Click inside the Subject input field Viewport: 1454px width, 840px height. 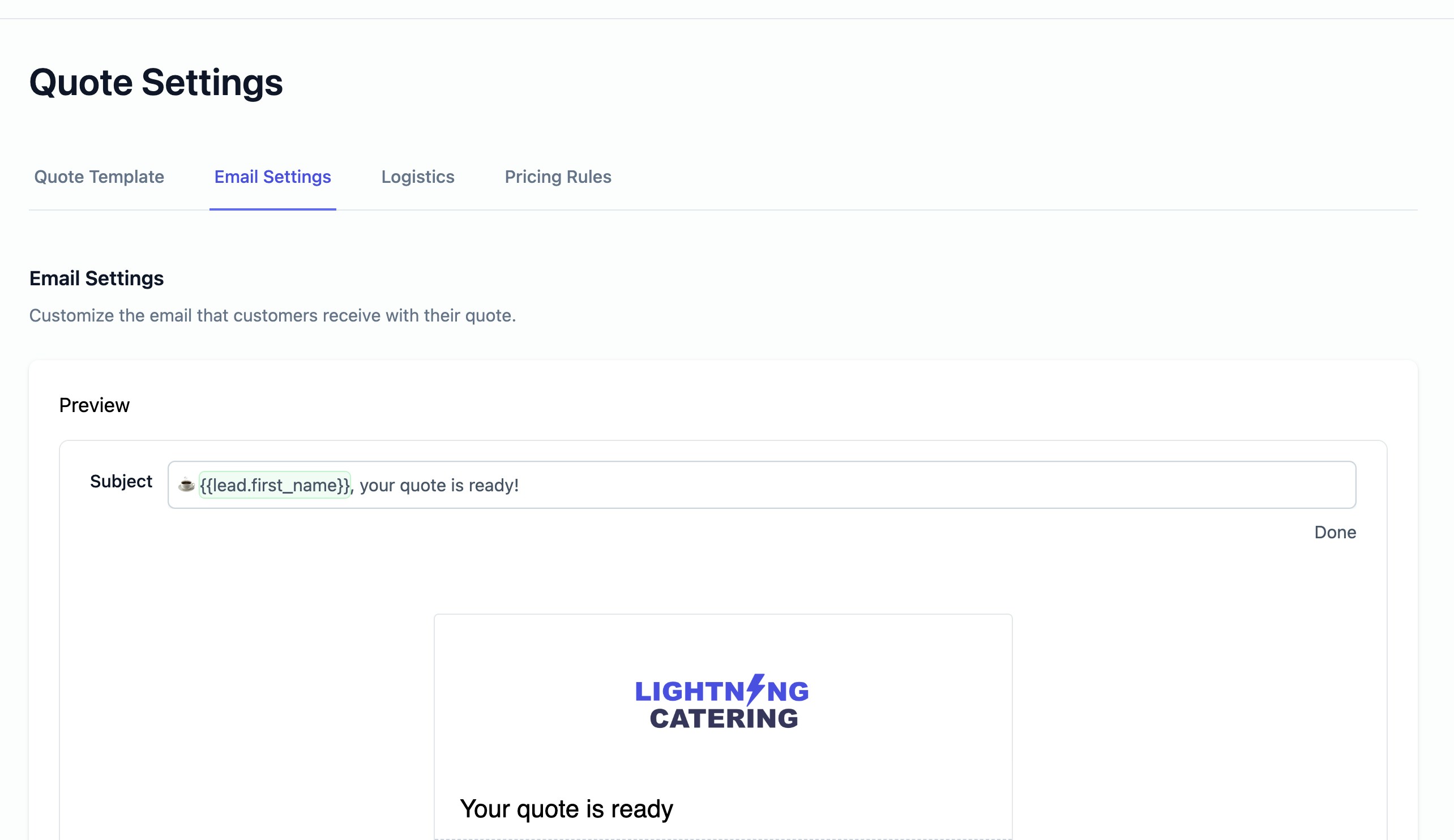(762, 485)
